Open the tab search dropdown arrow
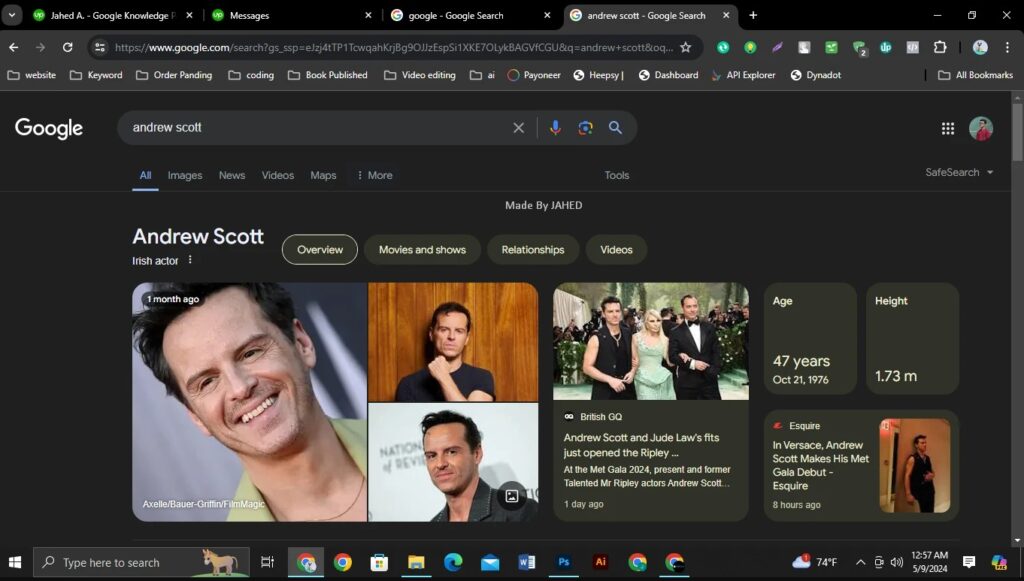This screenshot has width=1024, height=581. tap(12, 15)
